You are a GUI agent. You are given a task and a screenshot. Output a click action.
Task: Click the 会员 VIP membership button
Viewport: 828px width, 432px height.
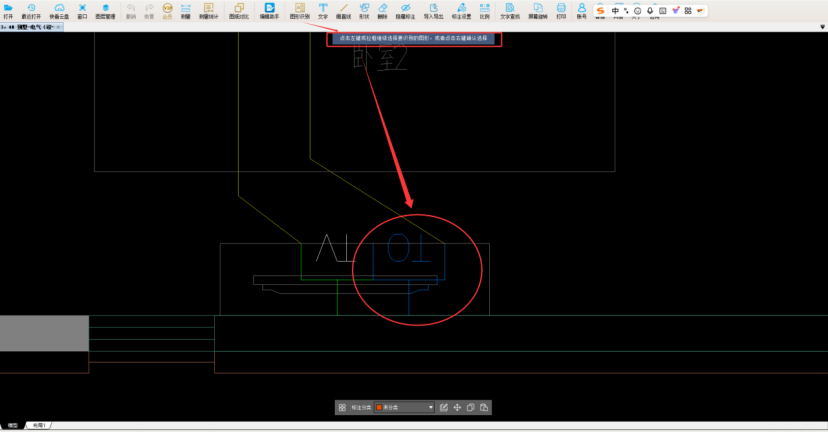pos(167,10)
